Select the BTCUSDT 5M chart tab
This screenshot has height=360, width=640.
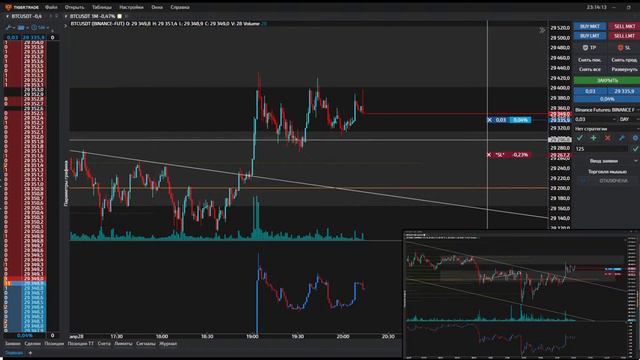(x=92, y=16)
